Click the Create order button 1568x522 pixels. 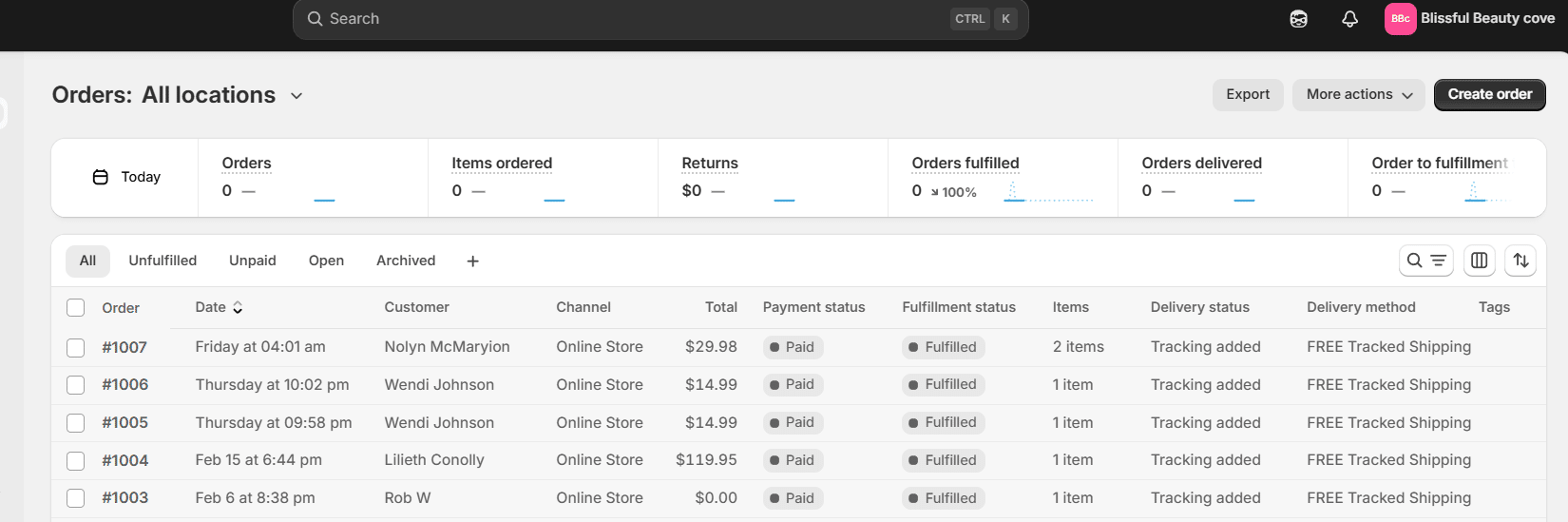click(x=1489, y=95)
